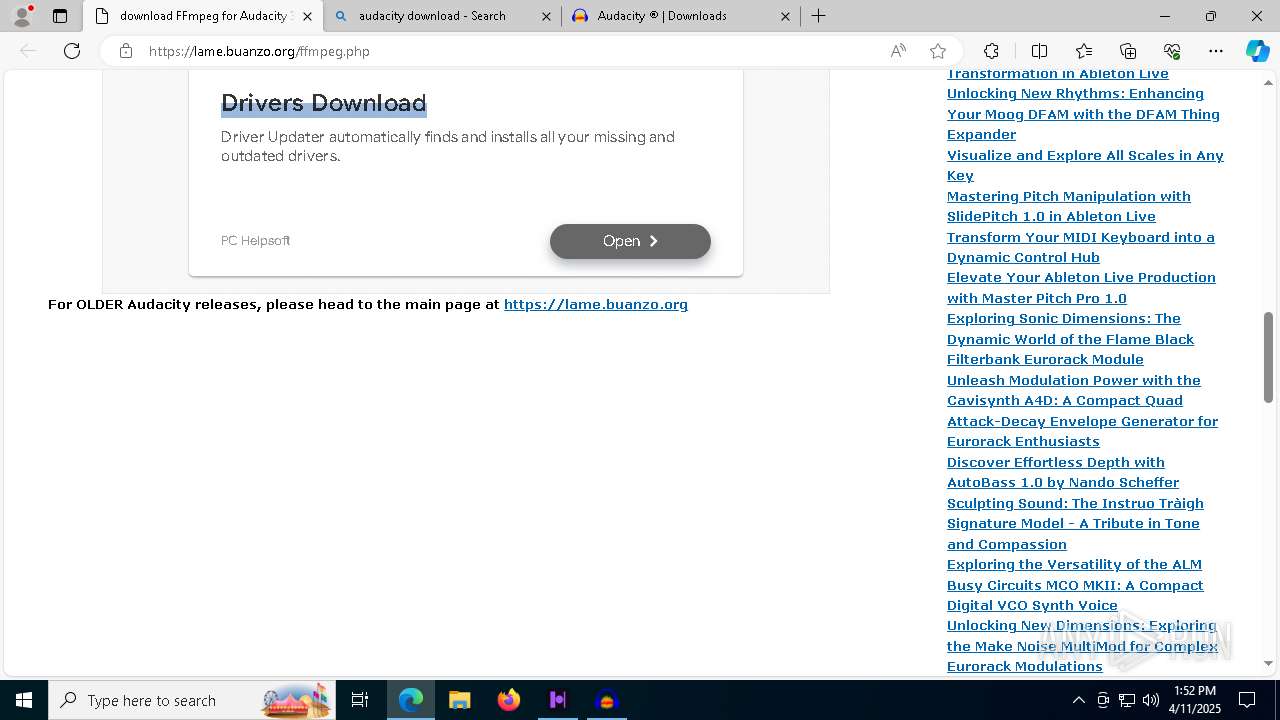Viewport: 1280px width, 720px height.
Task: Open Microsoft Edge from the taskbar
Action: (x=411, y=700)
